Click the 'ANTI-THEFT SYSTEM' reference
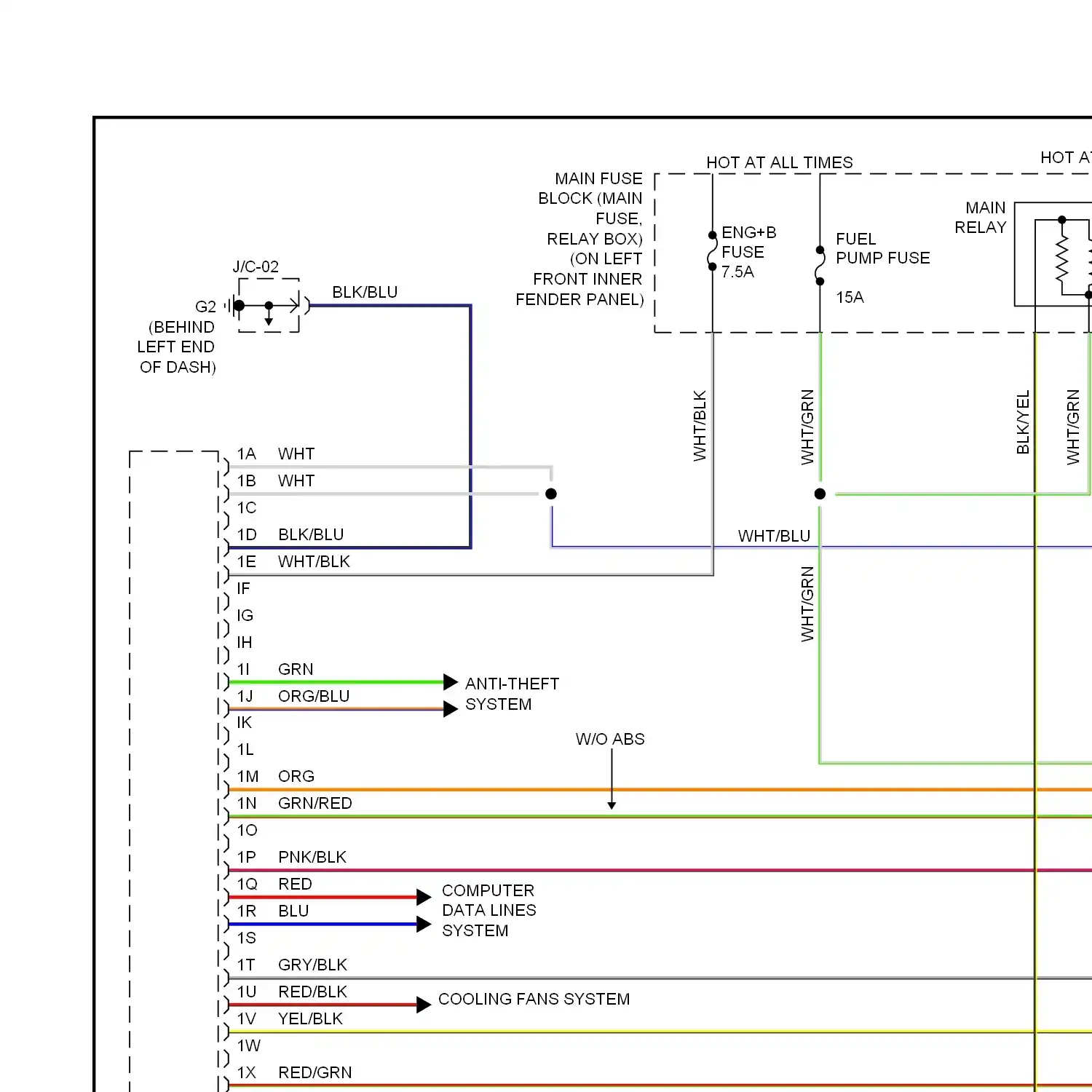 [512, 694]
